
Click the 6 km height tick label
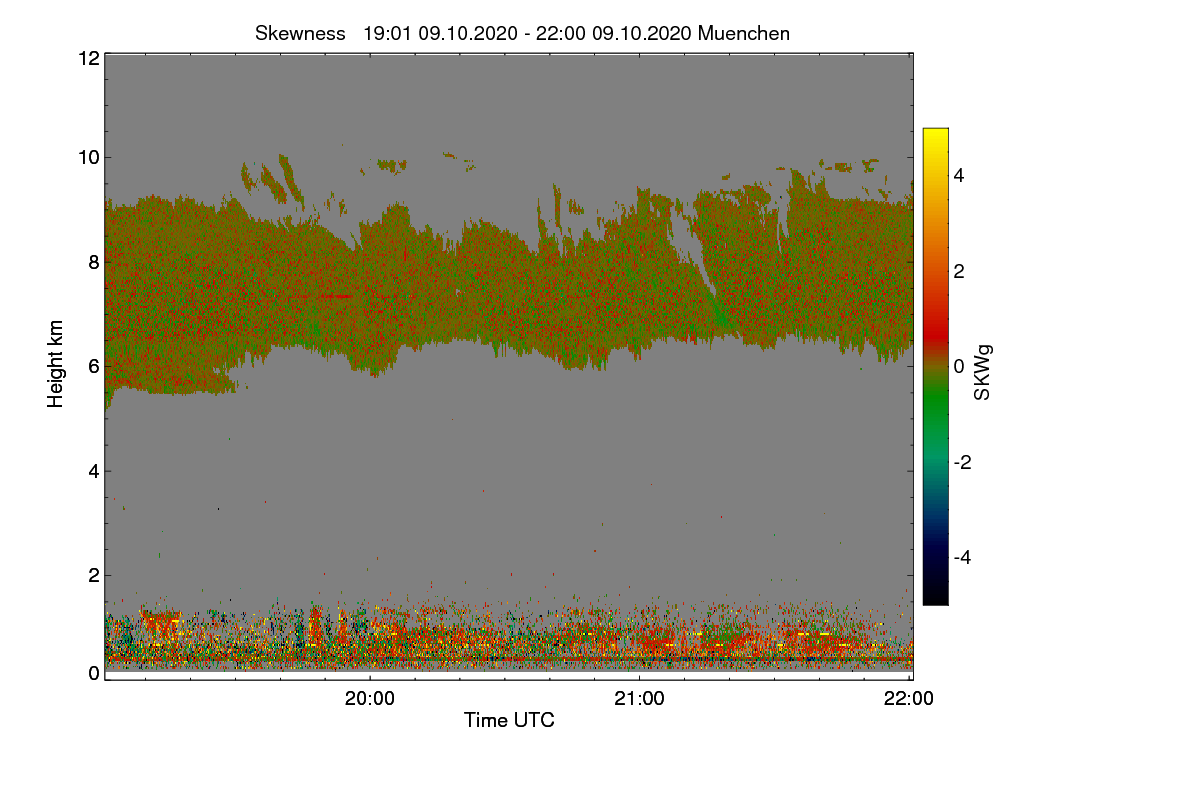point(93,366)
